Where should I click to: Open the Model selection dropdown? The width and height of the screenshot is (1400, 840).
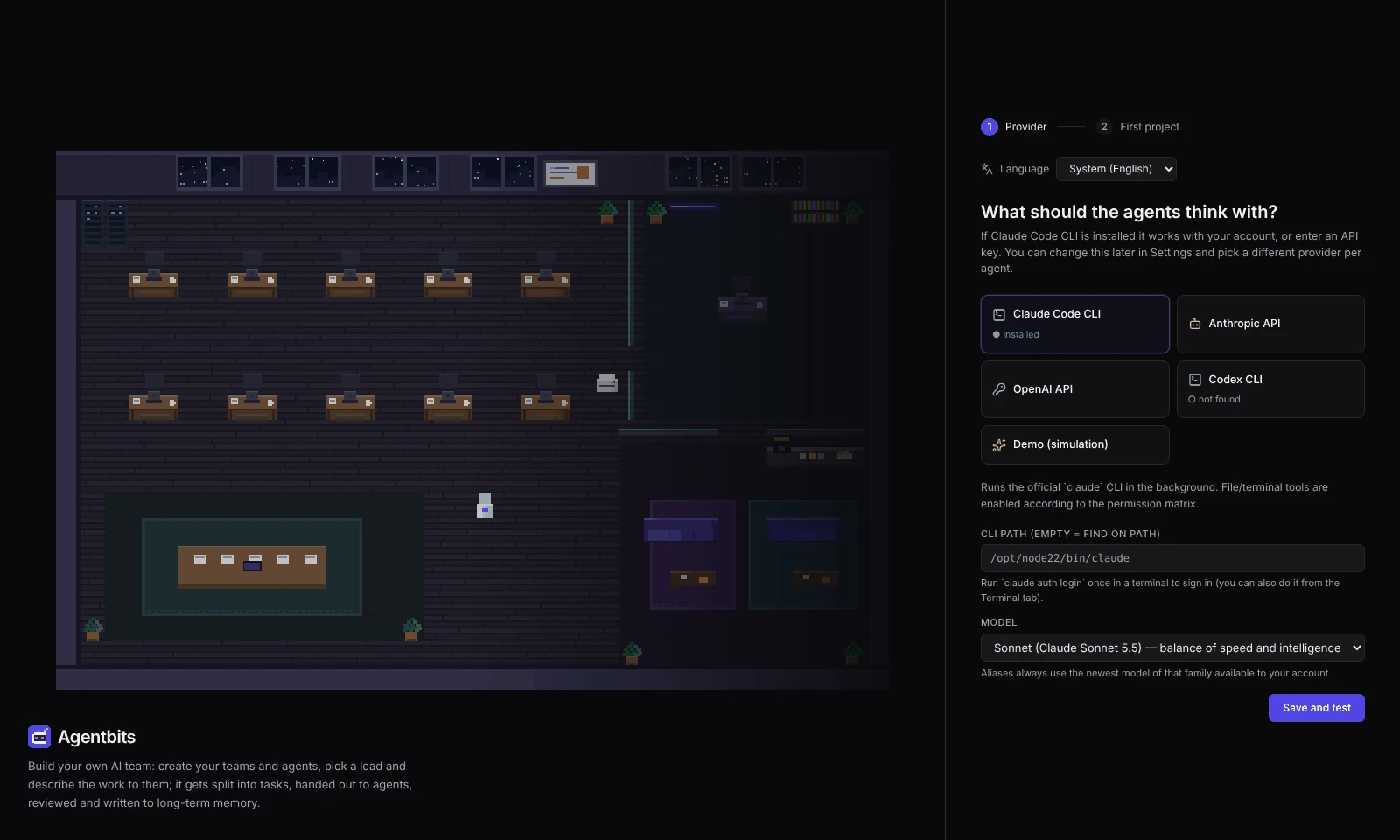pyautogui.click(x=1172, y=647)
